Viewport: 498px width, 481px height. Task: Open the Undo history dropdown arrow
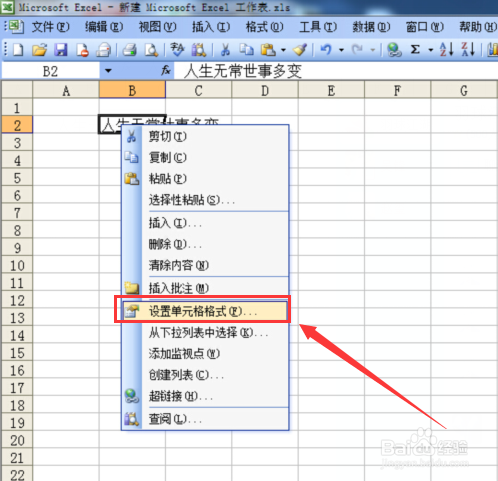[x=341, y=50]
